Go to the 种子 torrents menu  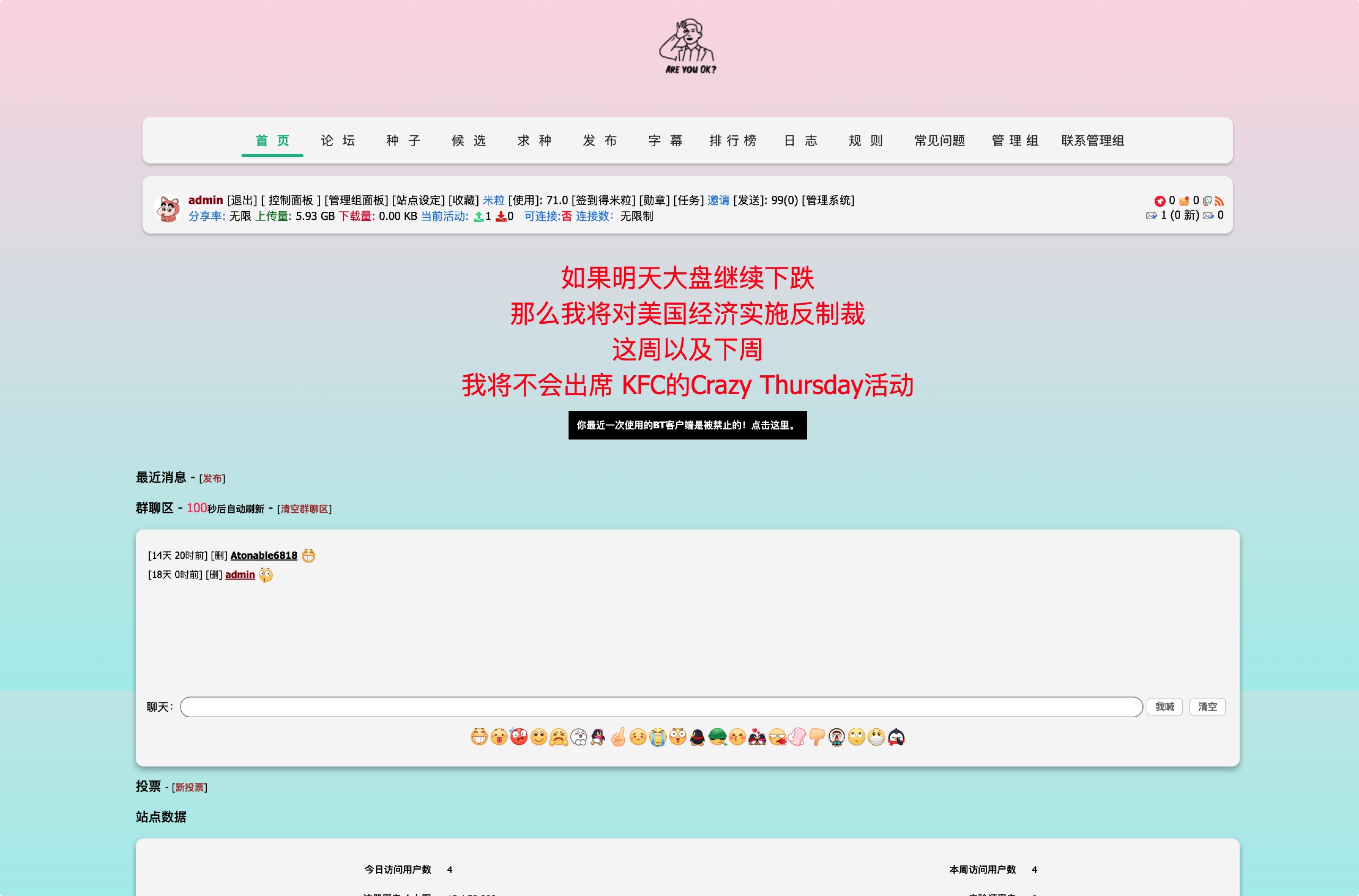pyautogui.click(x=403, y=141)
